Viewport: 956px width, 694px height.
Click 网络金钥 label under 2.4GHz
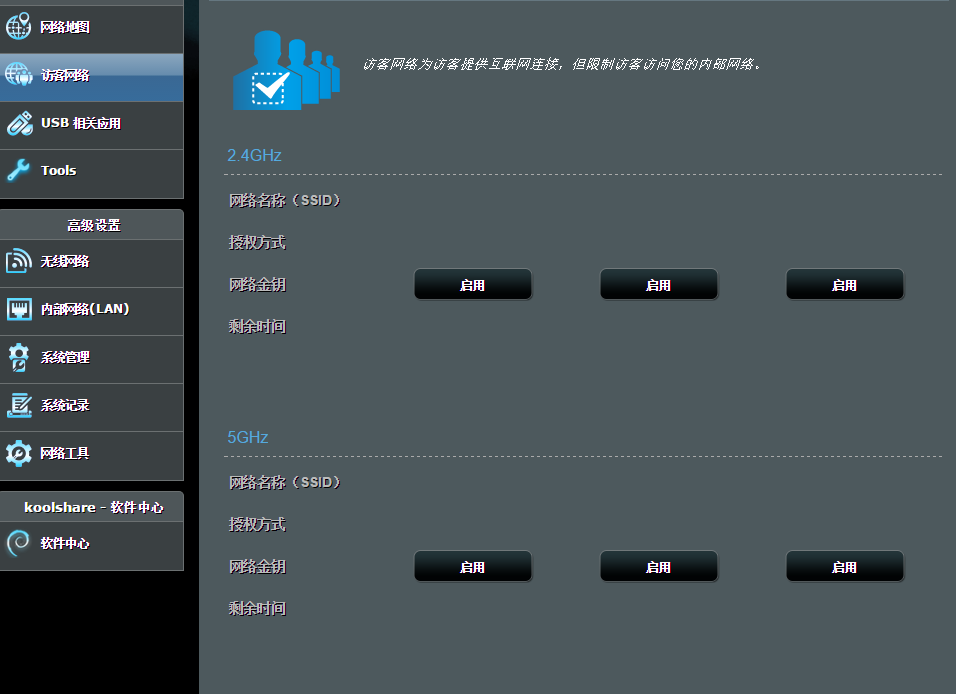pos(257,284)
